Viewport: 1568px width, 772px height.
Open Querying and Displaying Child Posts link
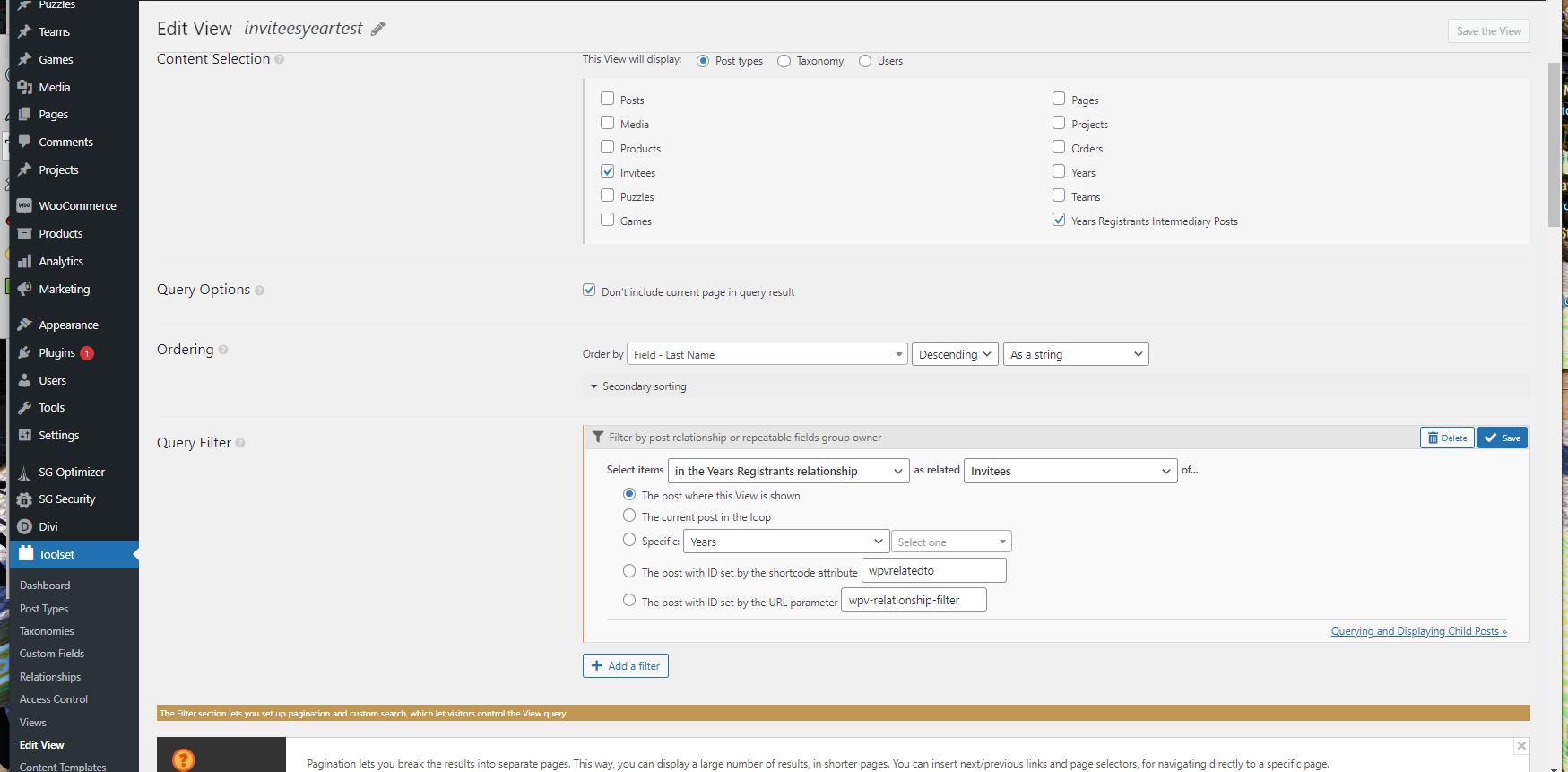click(x=1418, y=631)
